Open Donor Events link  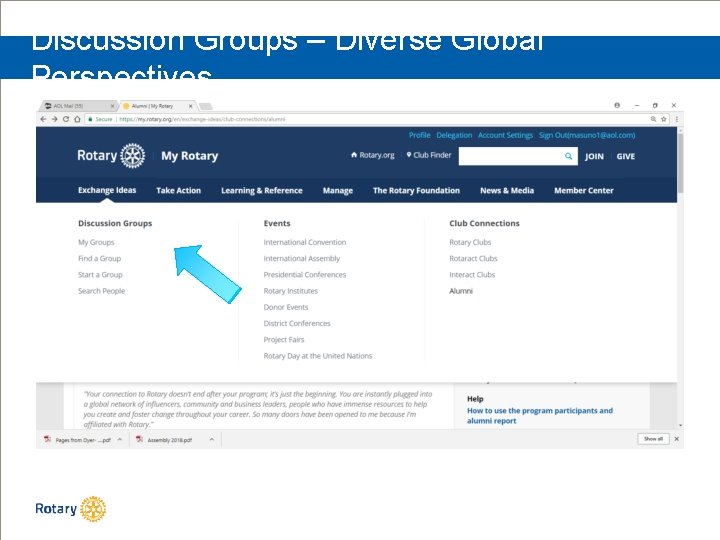click(286, 307)
